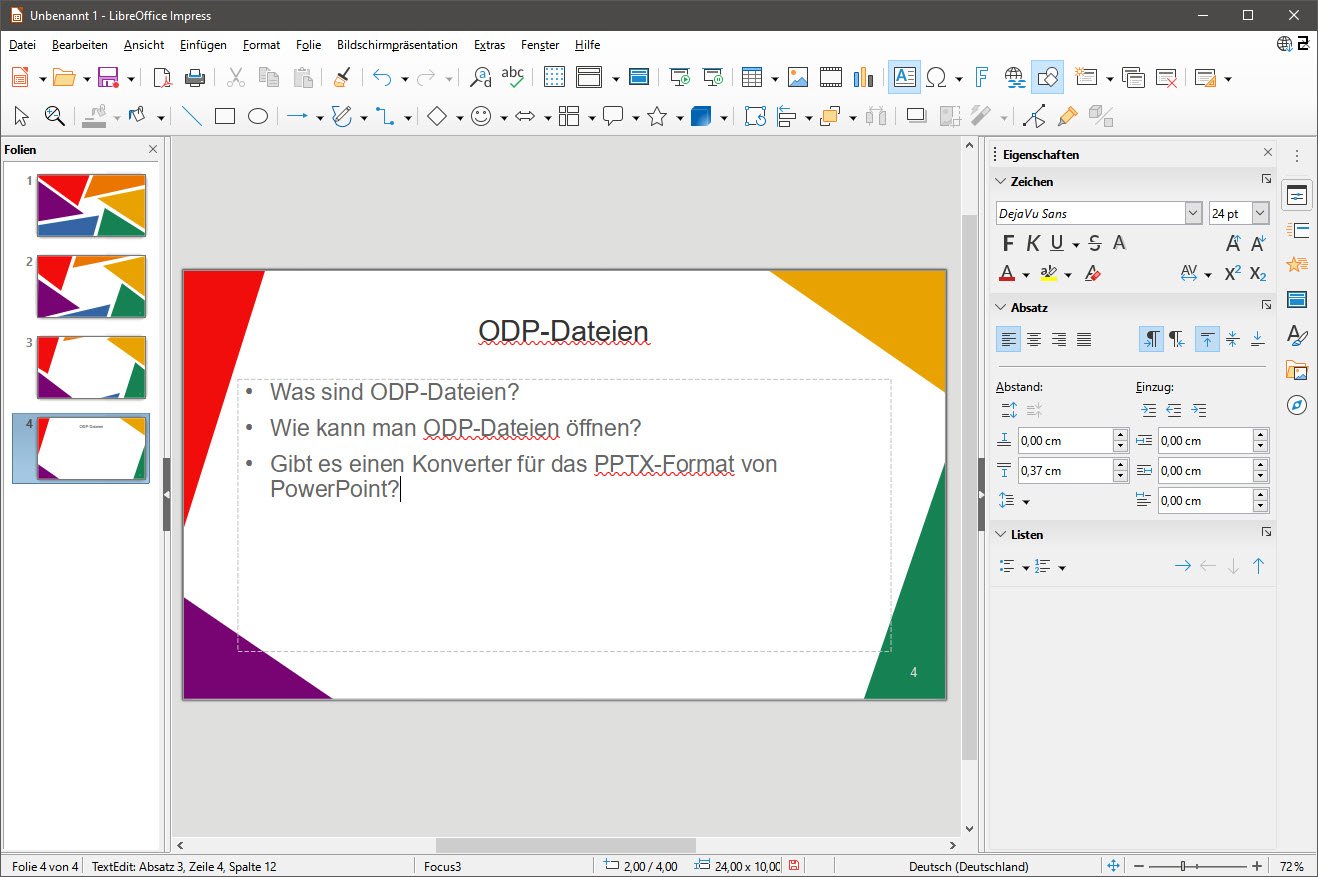The width and height of the screenshot is (1318, 877).
Task: Click Deutsch (Deutschland) language in status bar
Action: 968,866
